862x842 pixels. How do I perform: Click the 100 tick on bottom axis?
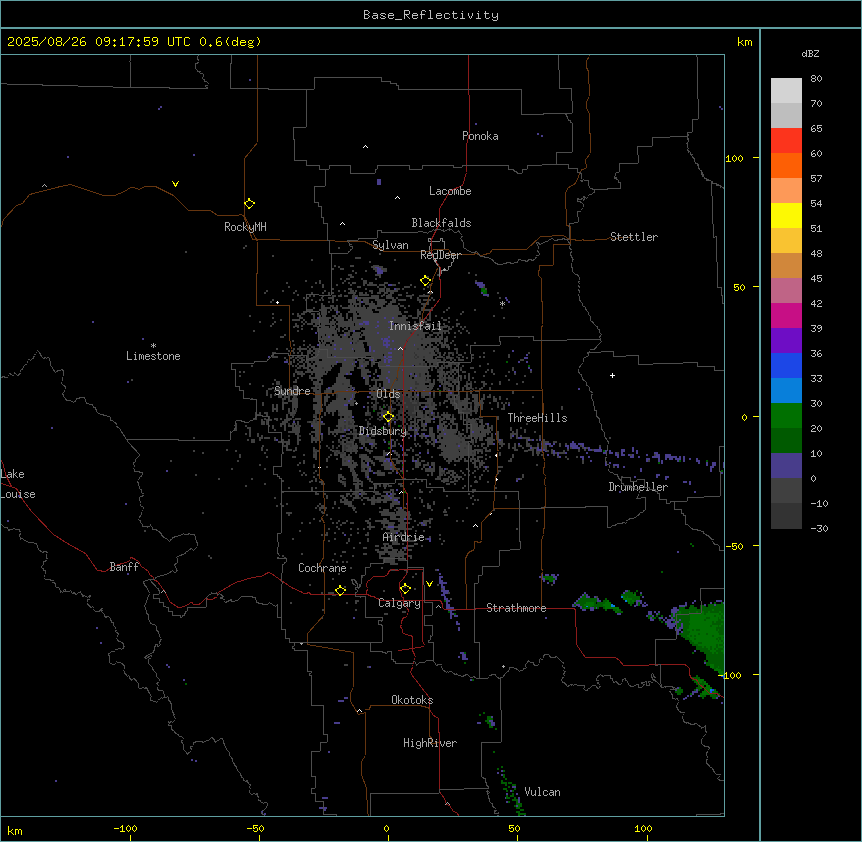click(x=643, y=828)
